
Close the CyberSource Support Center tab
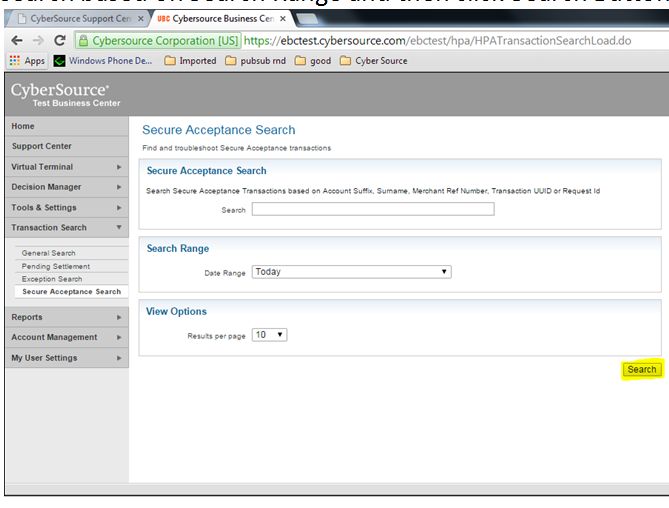pyautogui.click(x=140, y=19)
